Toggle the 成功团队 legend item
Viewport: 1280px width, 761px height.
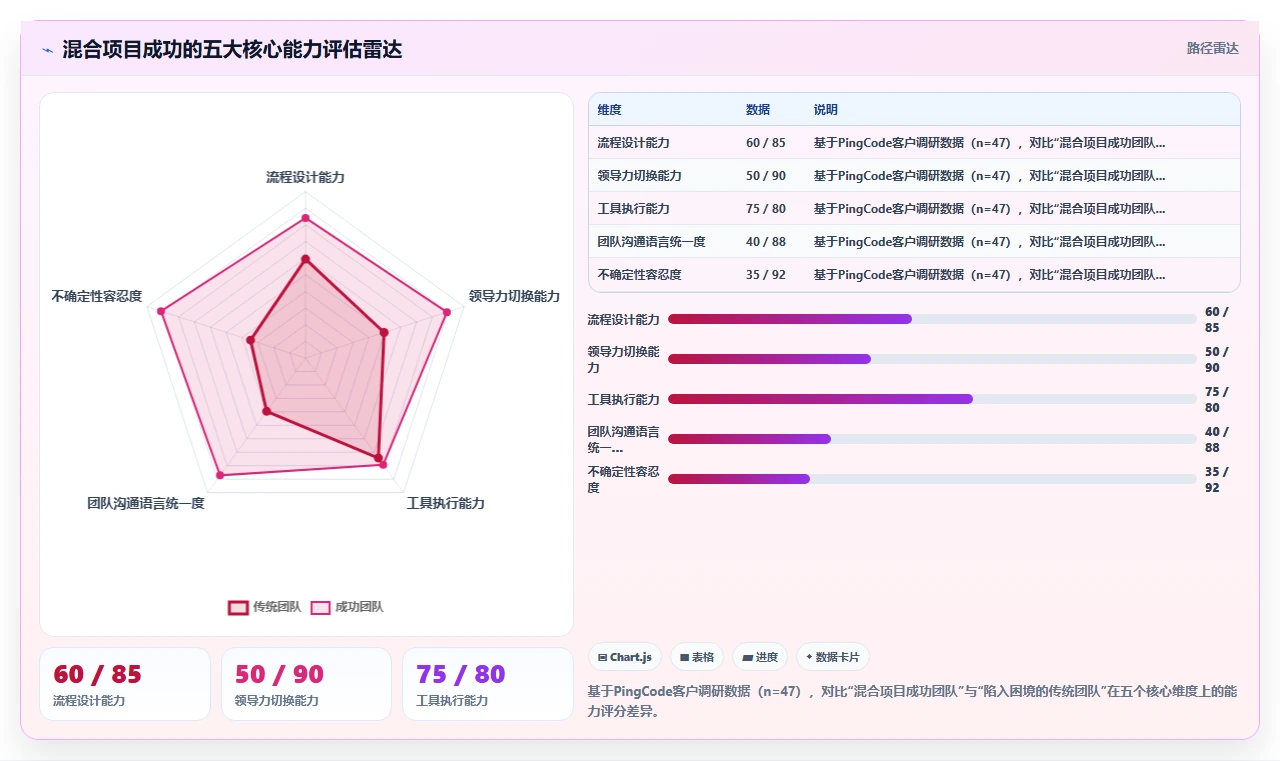[x=346, y=607]
